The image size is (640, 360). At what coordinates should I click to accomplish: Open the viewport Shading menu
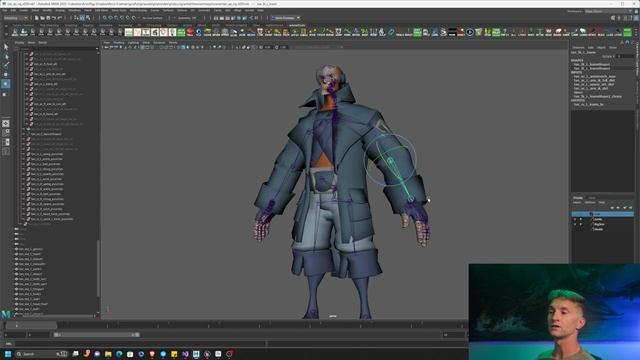coord(119,42)
